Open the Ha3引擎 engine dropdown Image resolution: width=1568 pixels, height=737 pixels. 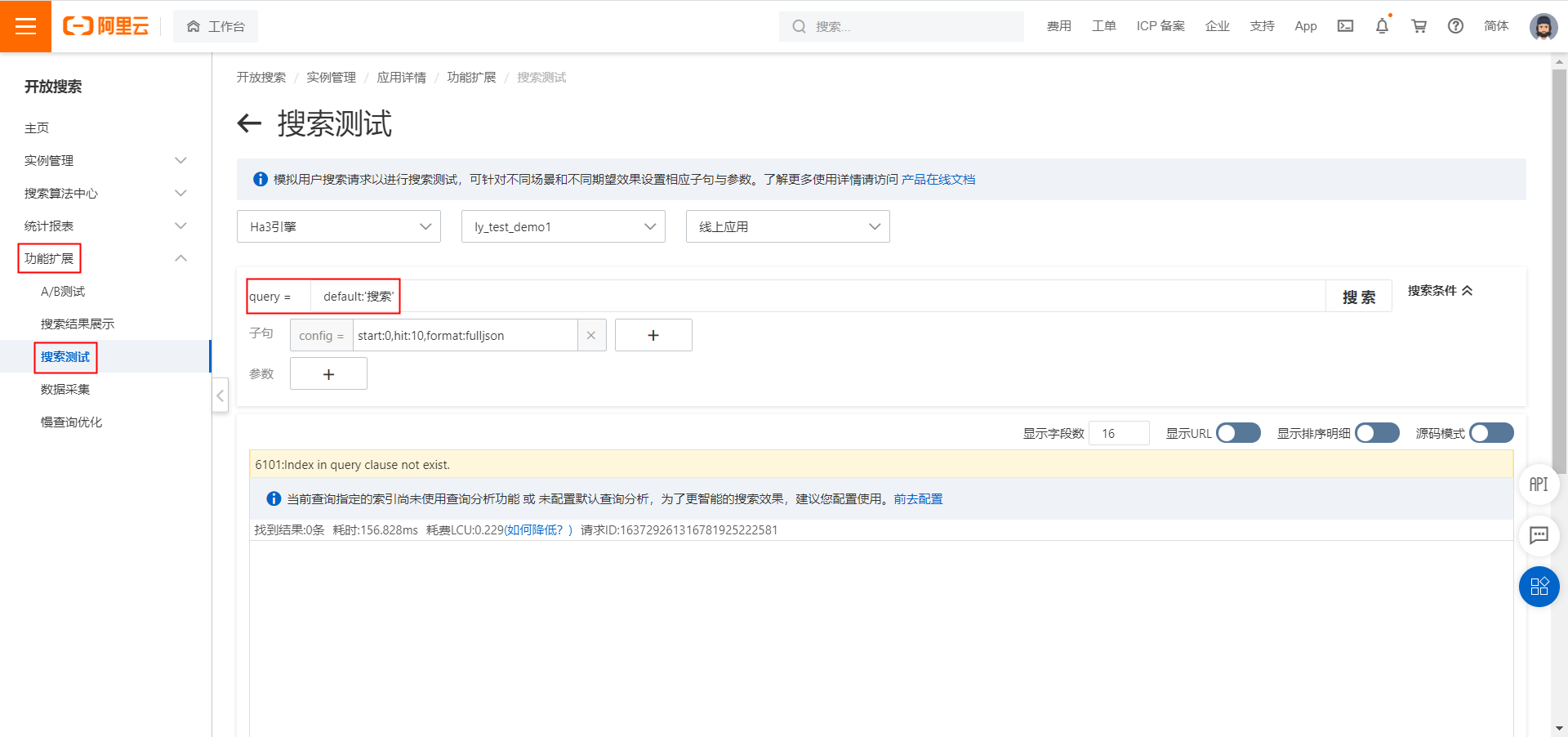click(x=339, y=226)
